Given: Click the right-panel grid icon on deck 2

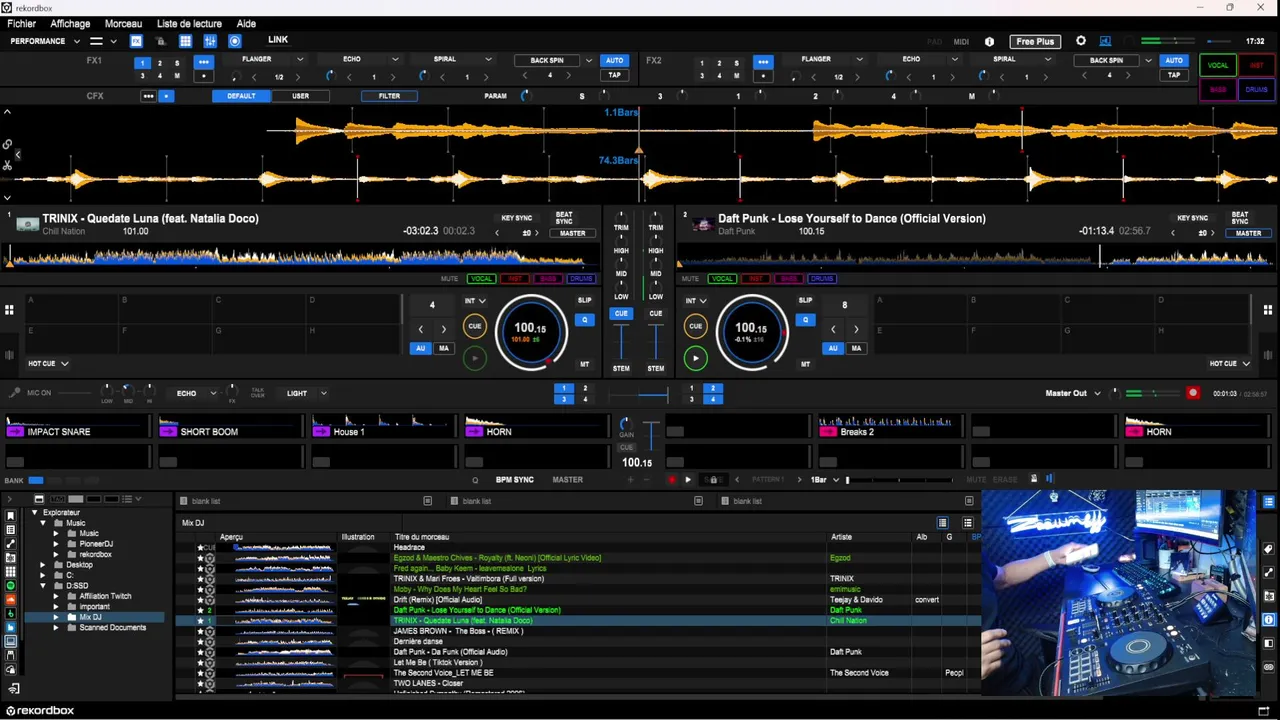Looking at the screenshot, I should (x=1267, y=310).
